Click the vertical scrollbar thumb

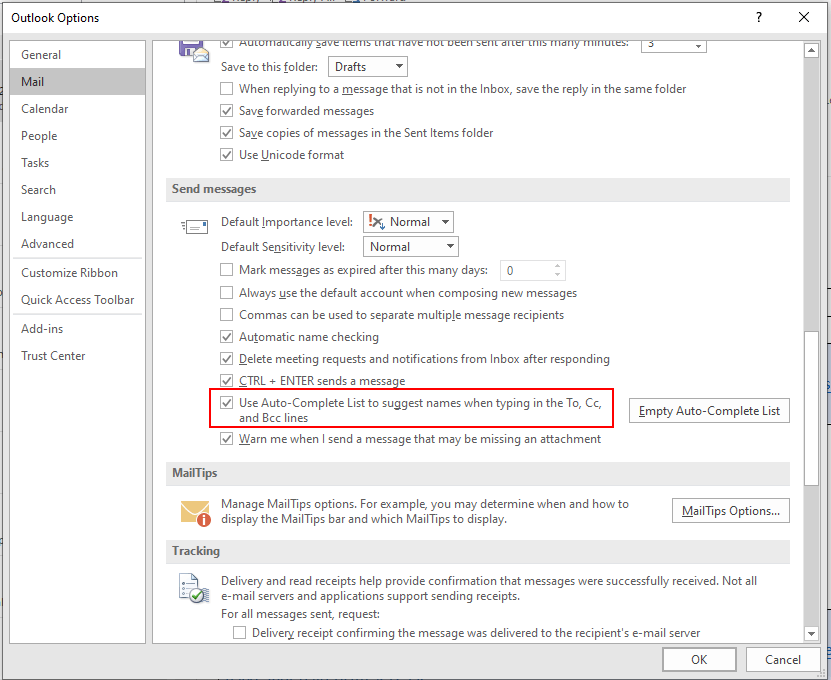(811, 408)
